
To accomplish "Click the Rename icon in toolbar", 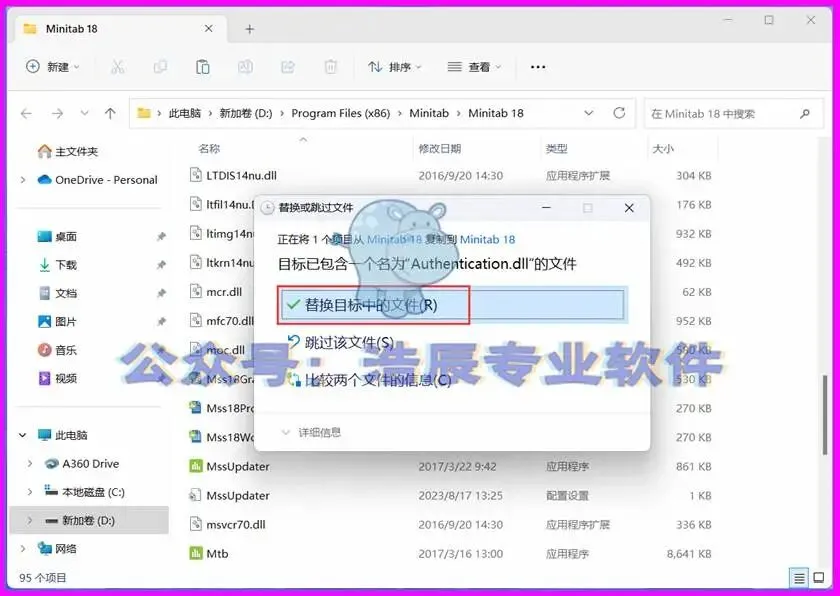I will (245, 67).
